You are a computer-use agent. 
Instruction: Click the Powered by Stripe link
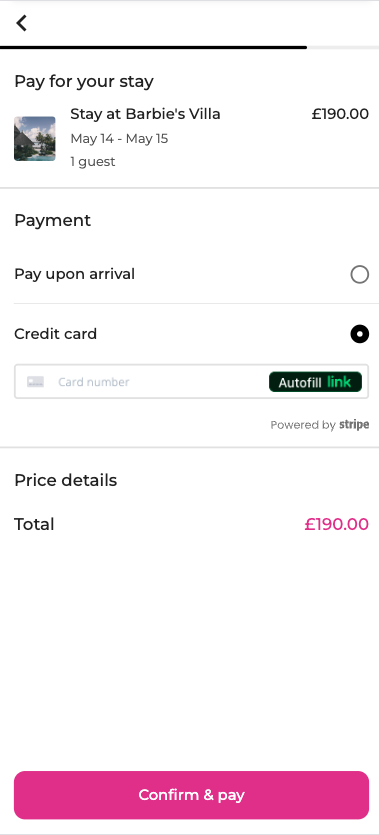[319, 424]
